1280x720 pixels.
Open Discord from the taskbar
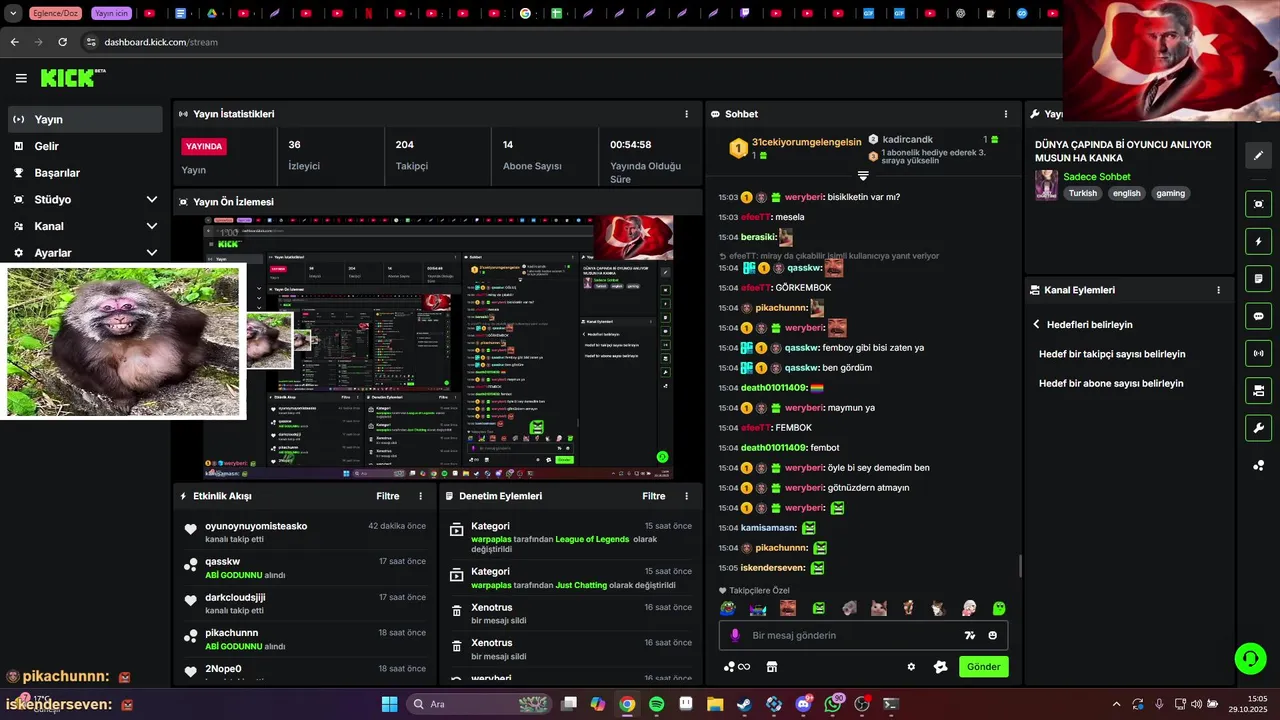tap(803, 704)
